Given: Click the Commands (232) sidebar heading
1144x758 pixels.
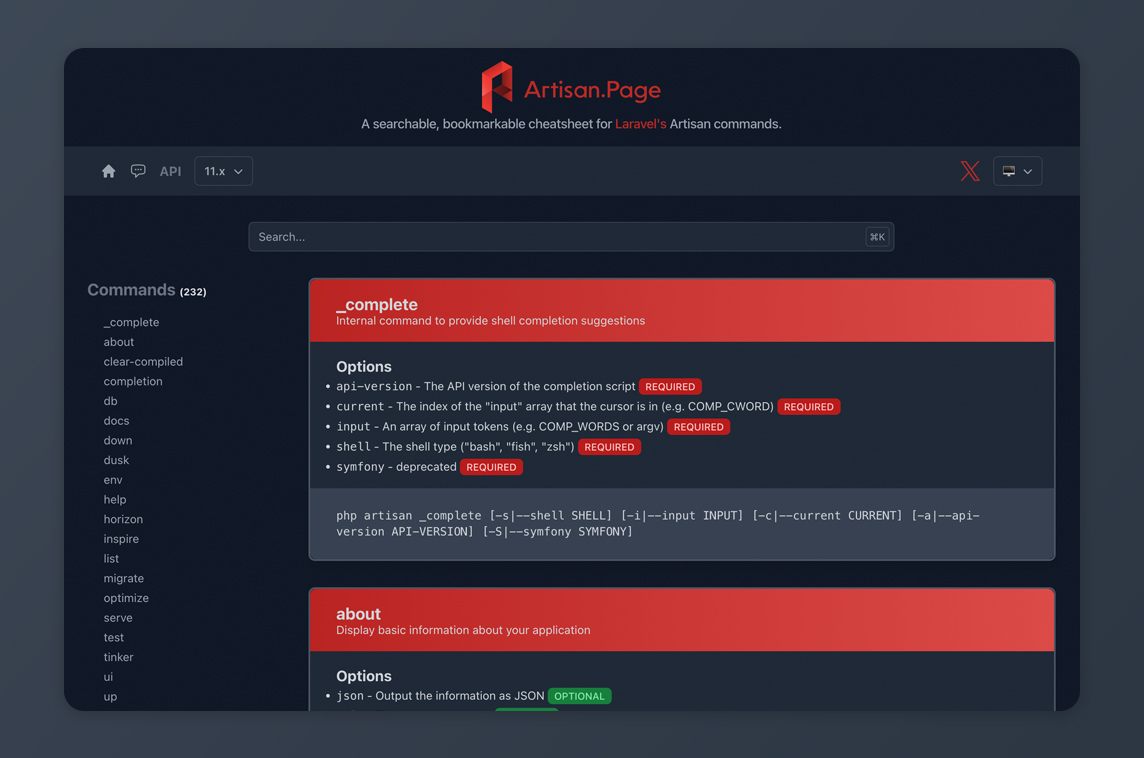Looking at the screenshot, I should point(147,290).
